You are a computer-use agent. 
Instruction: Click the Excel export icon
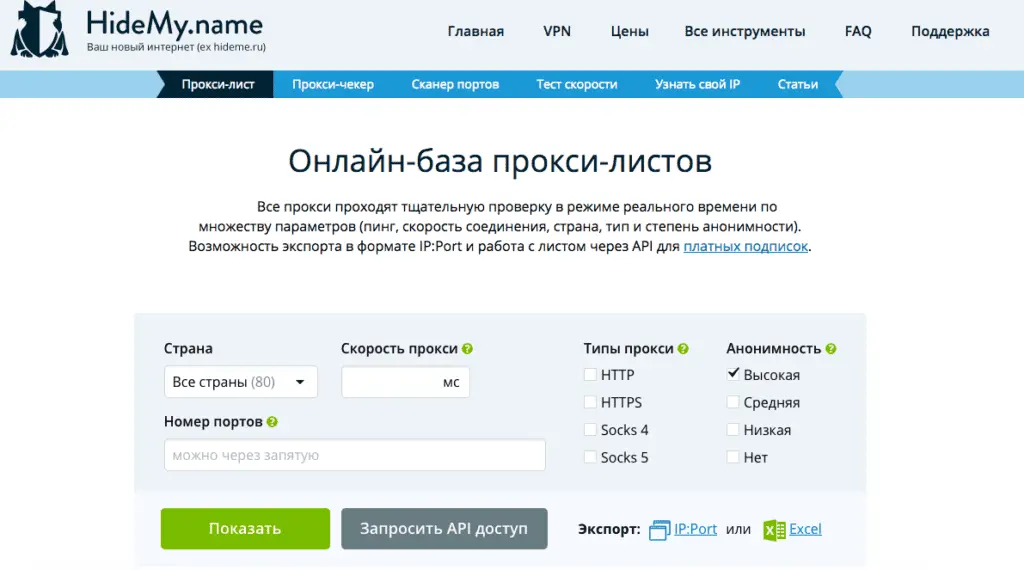pyautogui.click(x=773, y=530)
